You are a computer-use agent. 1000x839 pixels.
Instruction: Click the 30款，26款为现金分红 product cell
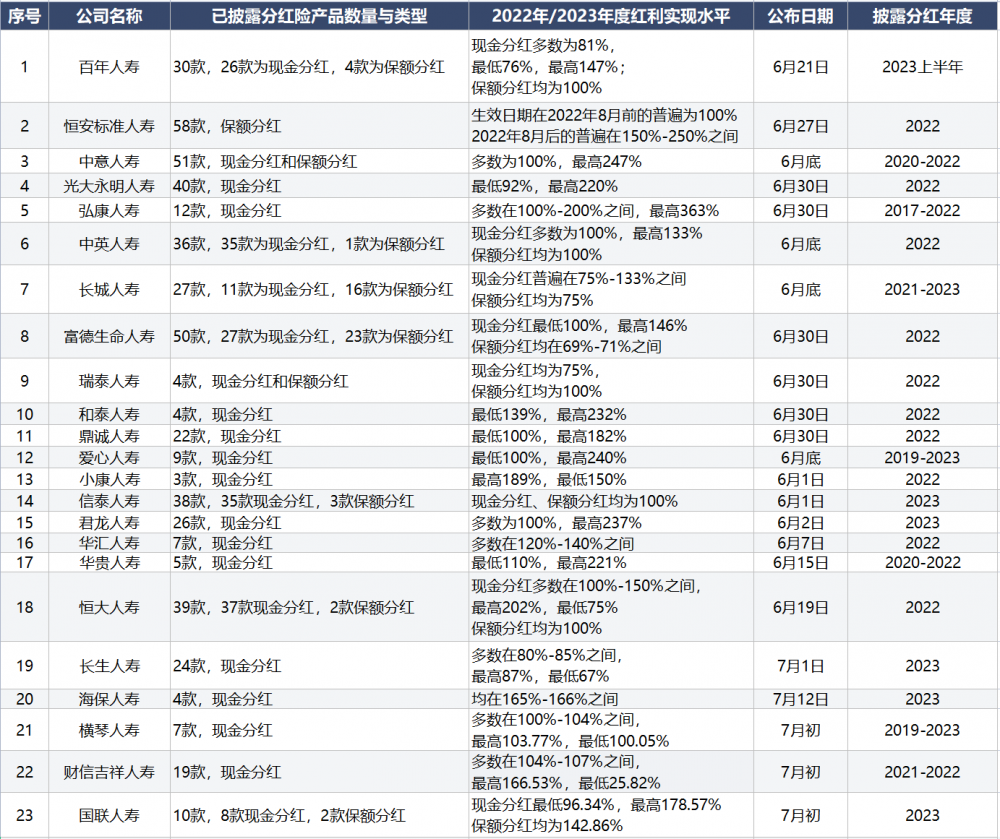[319, 67]
